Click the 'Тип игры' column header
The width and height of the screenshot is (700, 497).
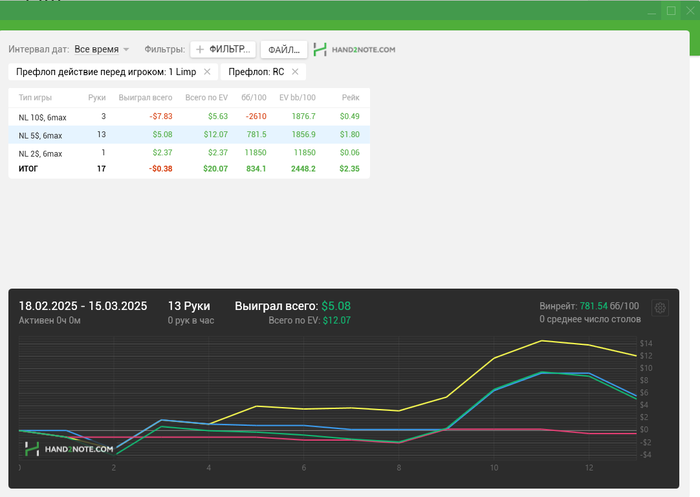pos(35,97)
